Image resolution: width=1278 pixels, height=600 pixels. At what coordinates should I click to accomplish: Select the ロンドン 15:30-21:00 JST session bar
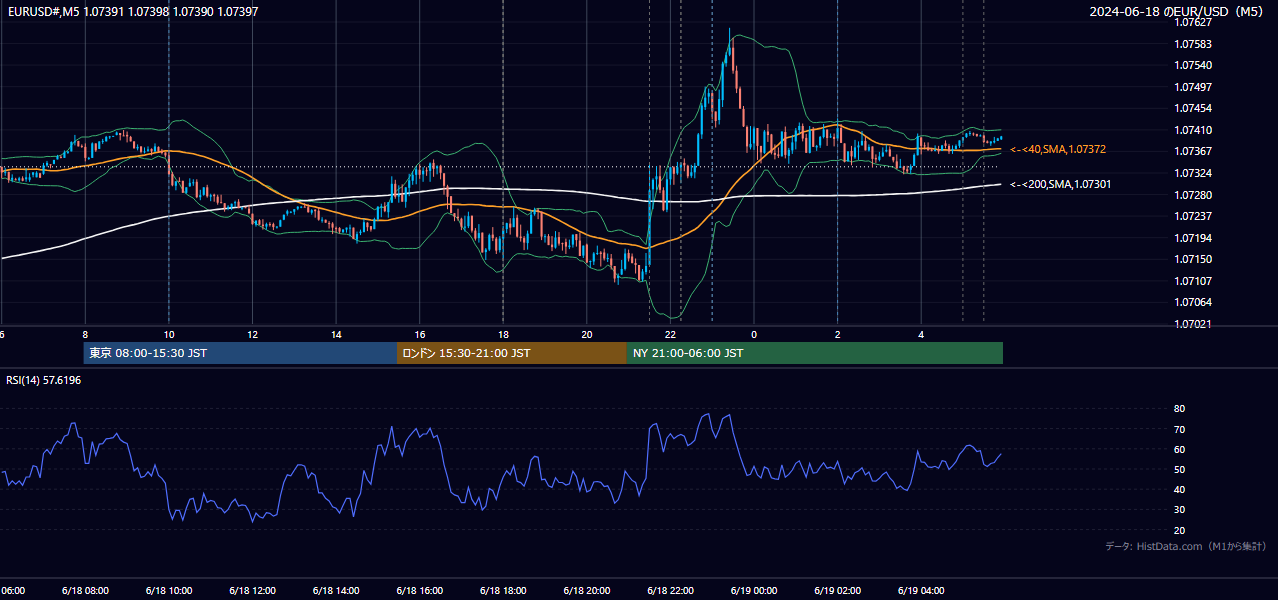point(511,353)
